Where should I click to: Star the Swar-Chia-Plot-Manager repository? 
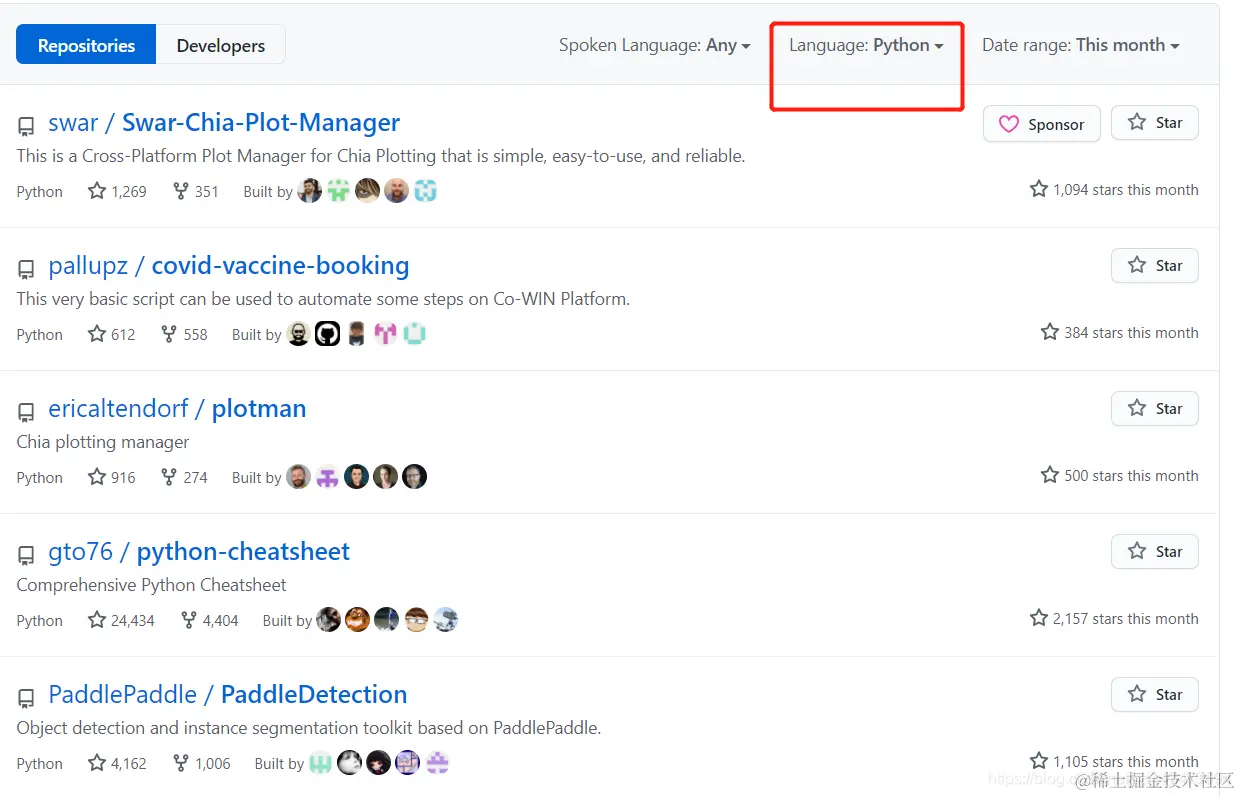click(x=1155, y=123)
